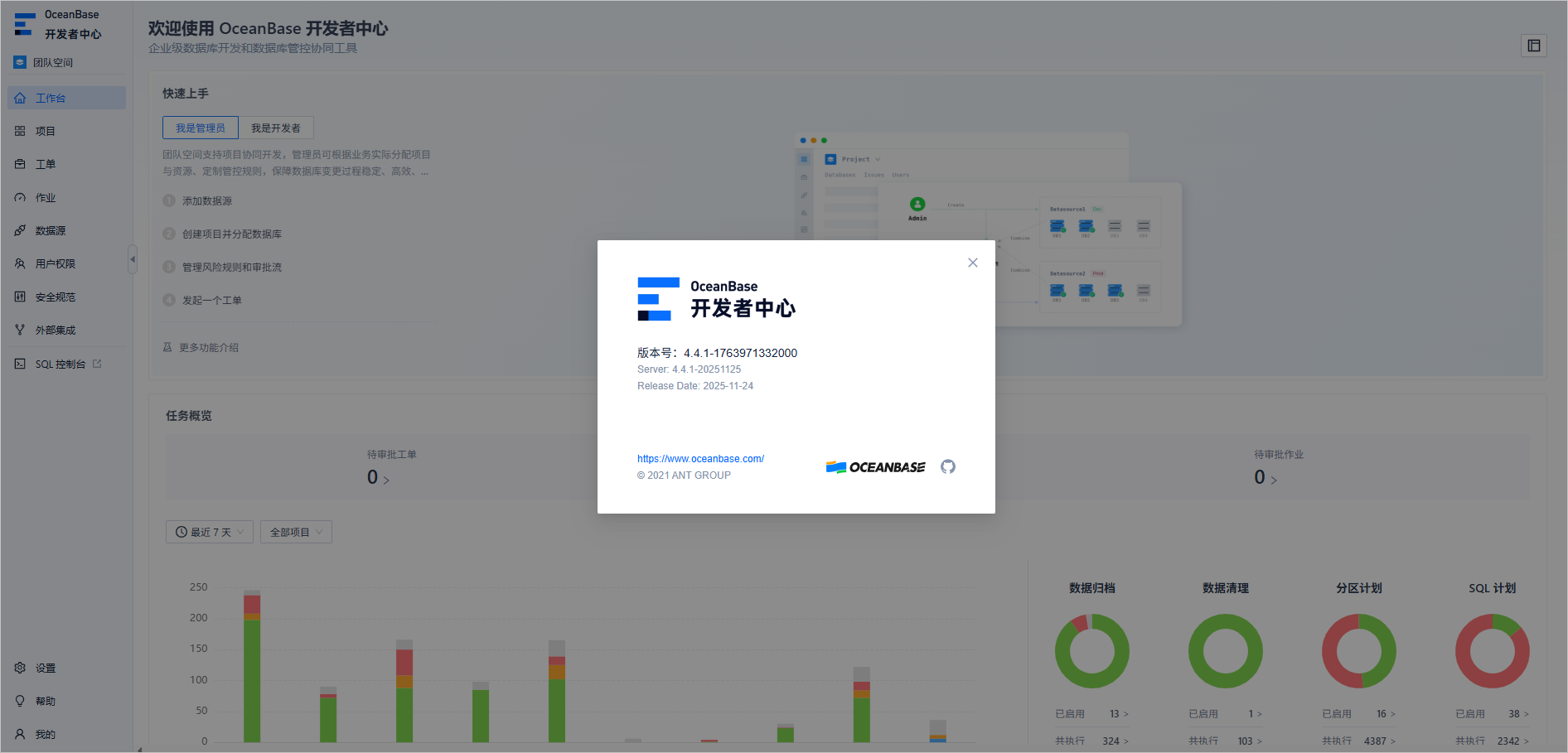The image size is (1568, 753).
Task: Click the 分区计划 donut chart
Action: pos(1359,651)
